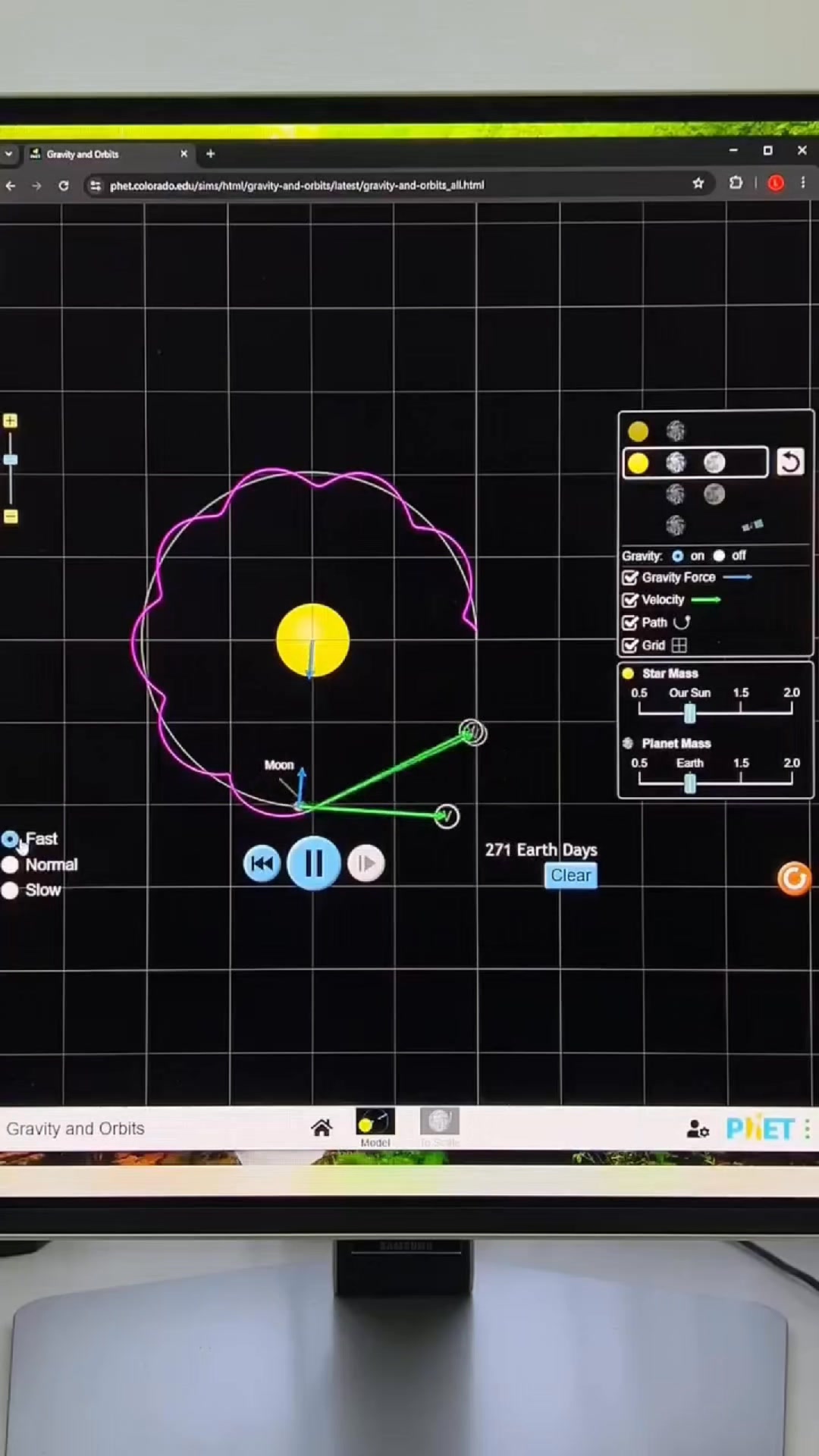Click the Clear button under Earth Days

(570, 876)
